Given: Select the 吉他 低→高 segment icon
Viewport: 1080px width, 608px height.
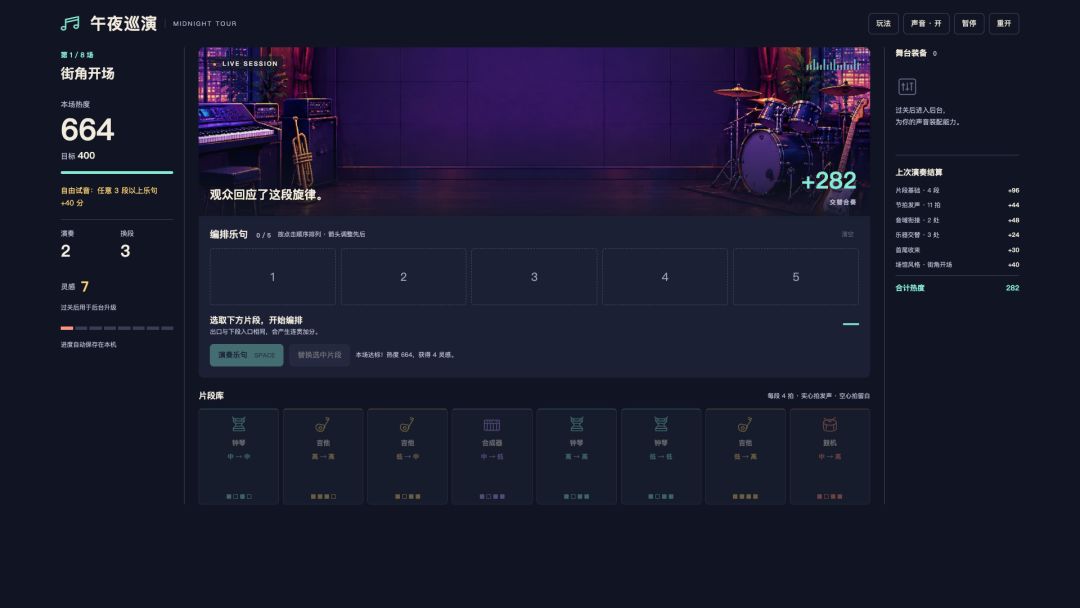Looking at the screenshot, I should pos(745,424).
